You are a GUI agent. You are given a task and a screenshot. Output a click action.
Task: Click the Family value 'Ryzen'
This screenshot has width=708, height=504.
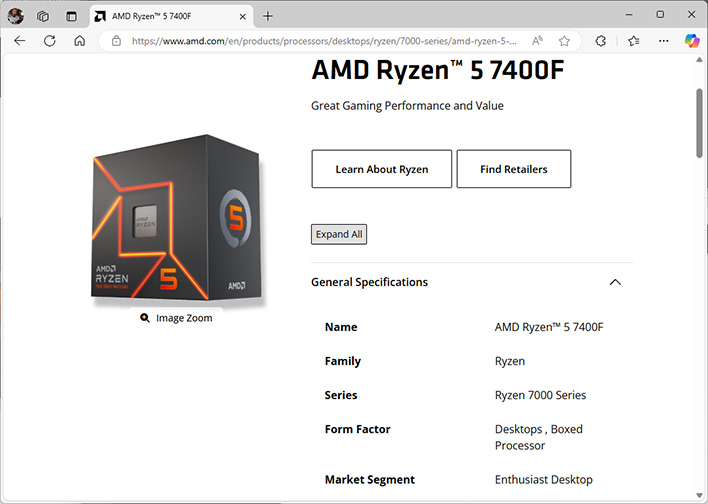(x=510, y=361)
